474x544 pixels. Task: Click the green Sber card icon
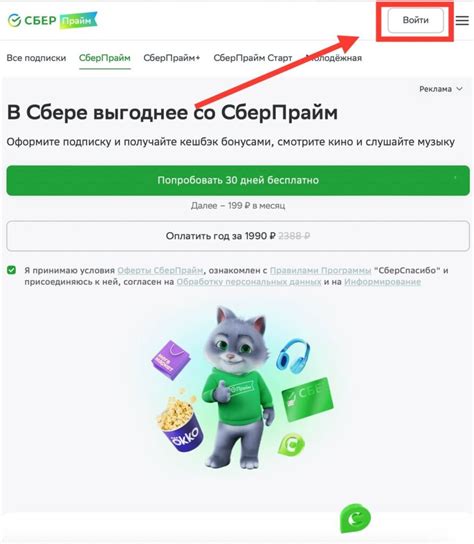pos(307,399)
